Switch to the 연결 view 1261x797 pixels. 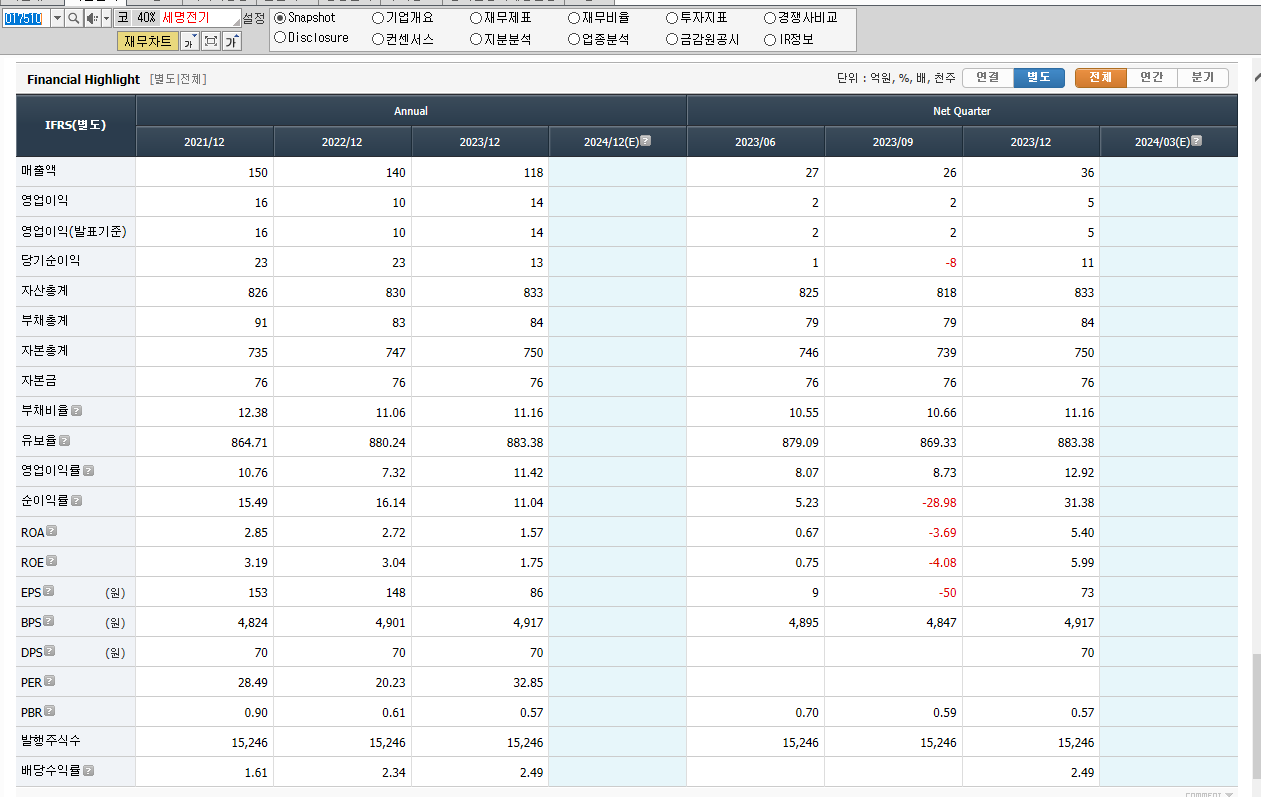(987, 77)
